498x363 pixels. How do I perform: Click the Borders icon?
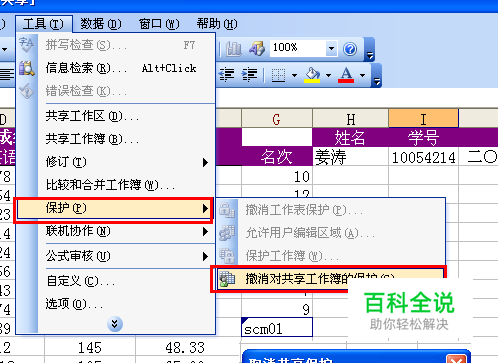[278, 75]
